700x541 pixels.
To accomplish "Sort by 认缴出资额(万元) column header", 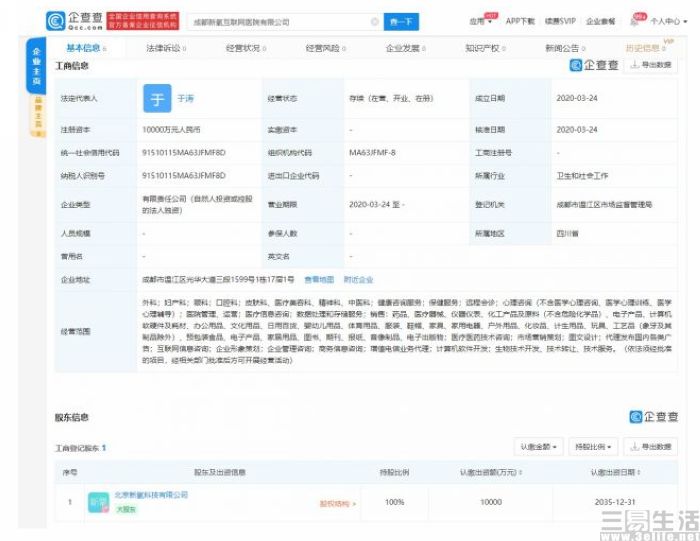I will 491,472.
